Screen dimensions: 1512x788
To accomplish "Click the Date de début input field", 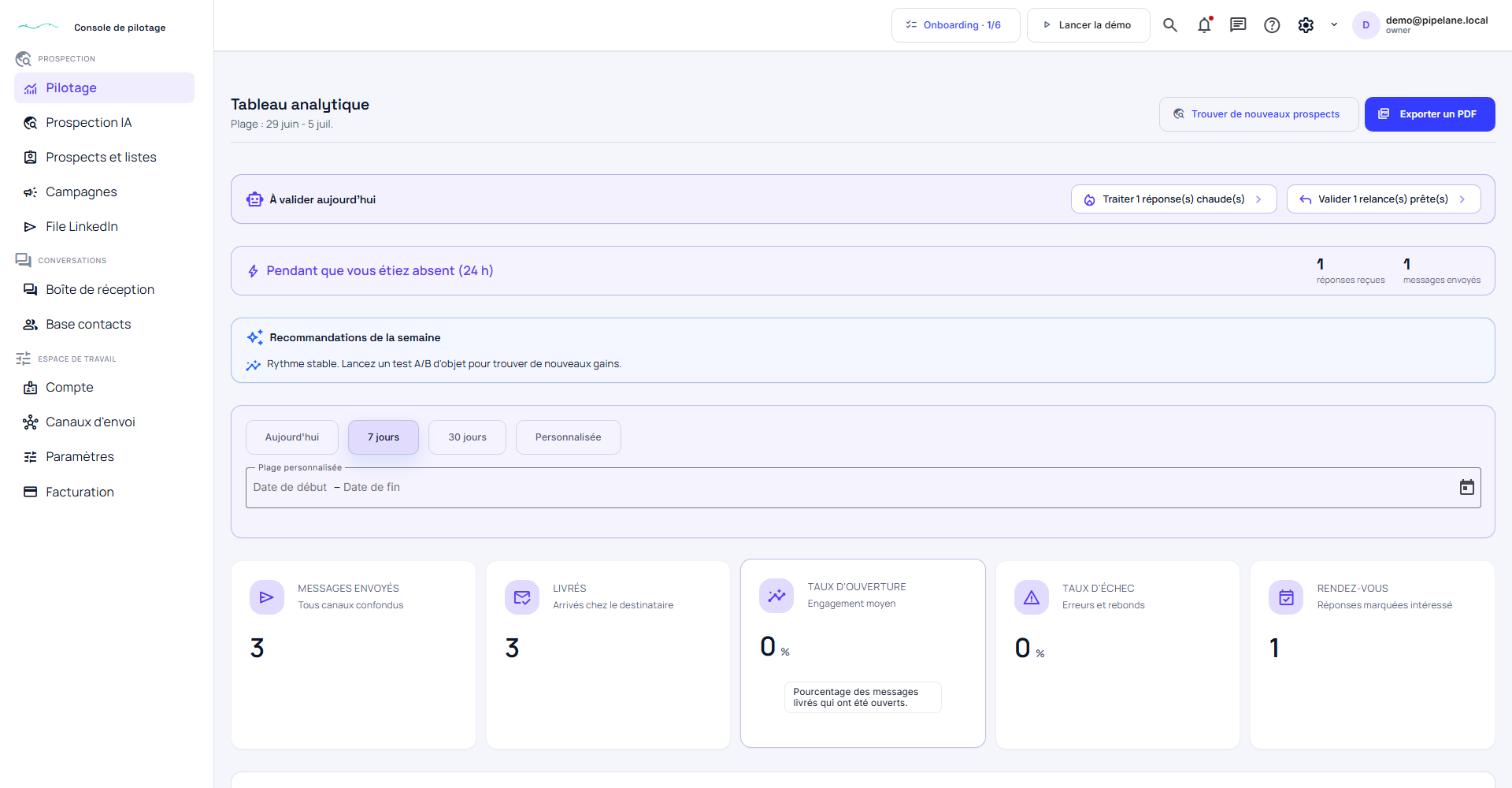I will (x=290, y=488).
